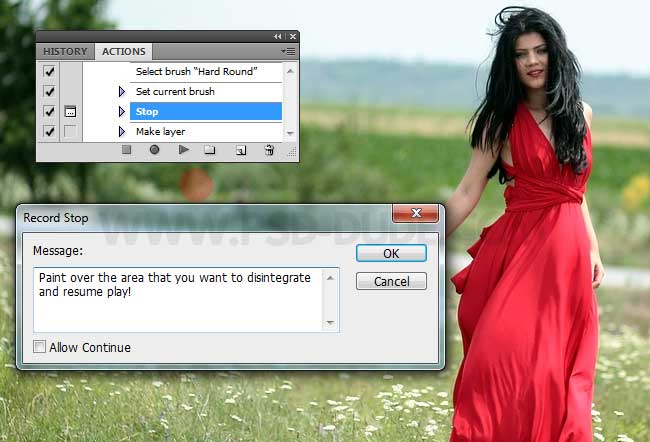Expand the Make layer step
Viewport: 650px width, 442px height.
tap(121, 131)
